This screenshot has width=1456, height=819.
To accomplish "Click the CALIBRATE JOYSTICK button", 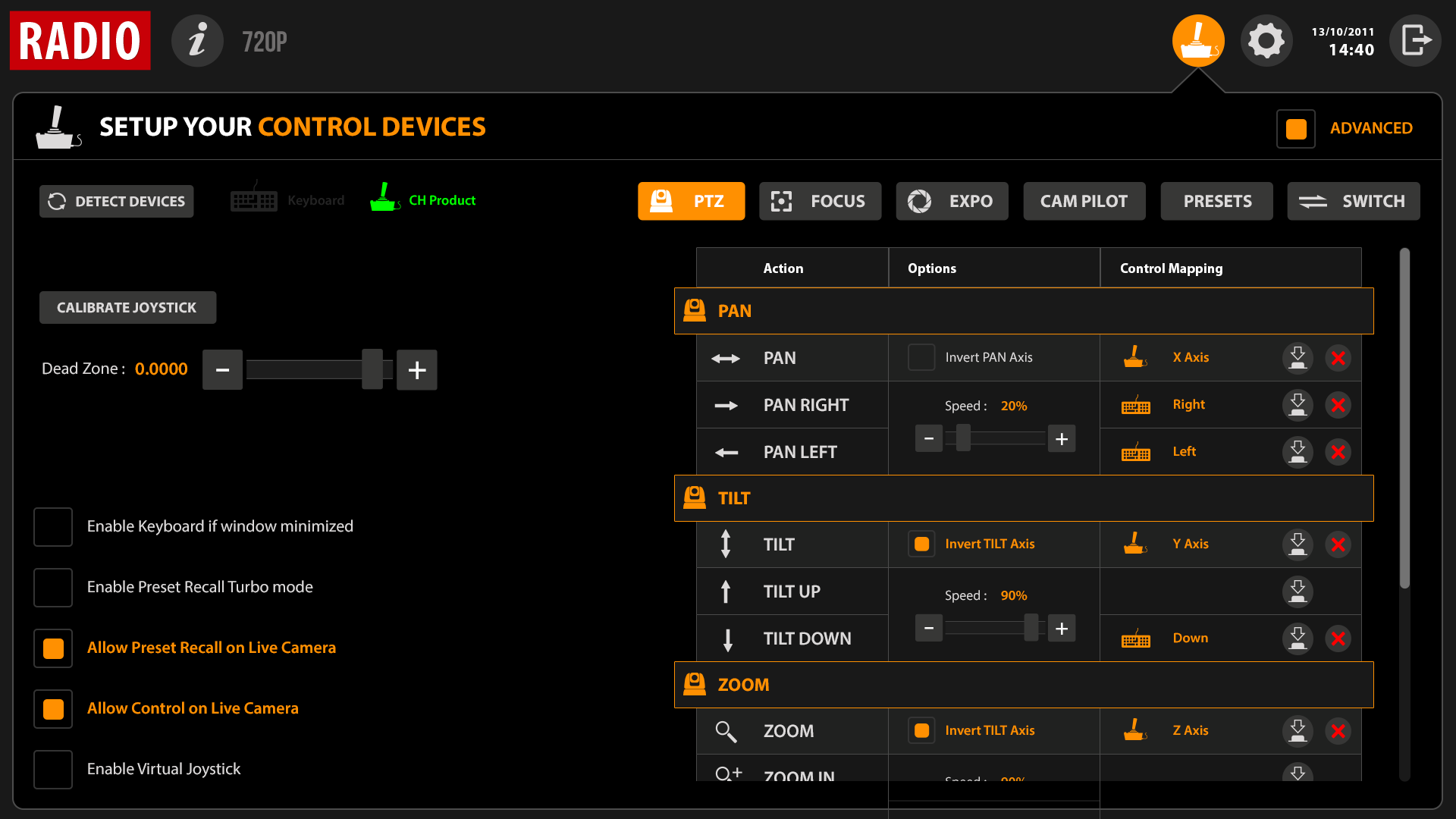I will coord(127,308).
